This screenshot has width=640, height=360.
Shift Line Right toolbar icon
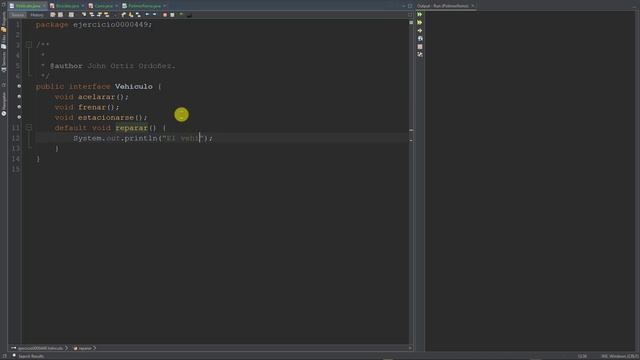click(154, 15)
